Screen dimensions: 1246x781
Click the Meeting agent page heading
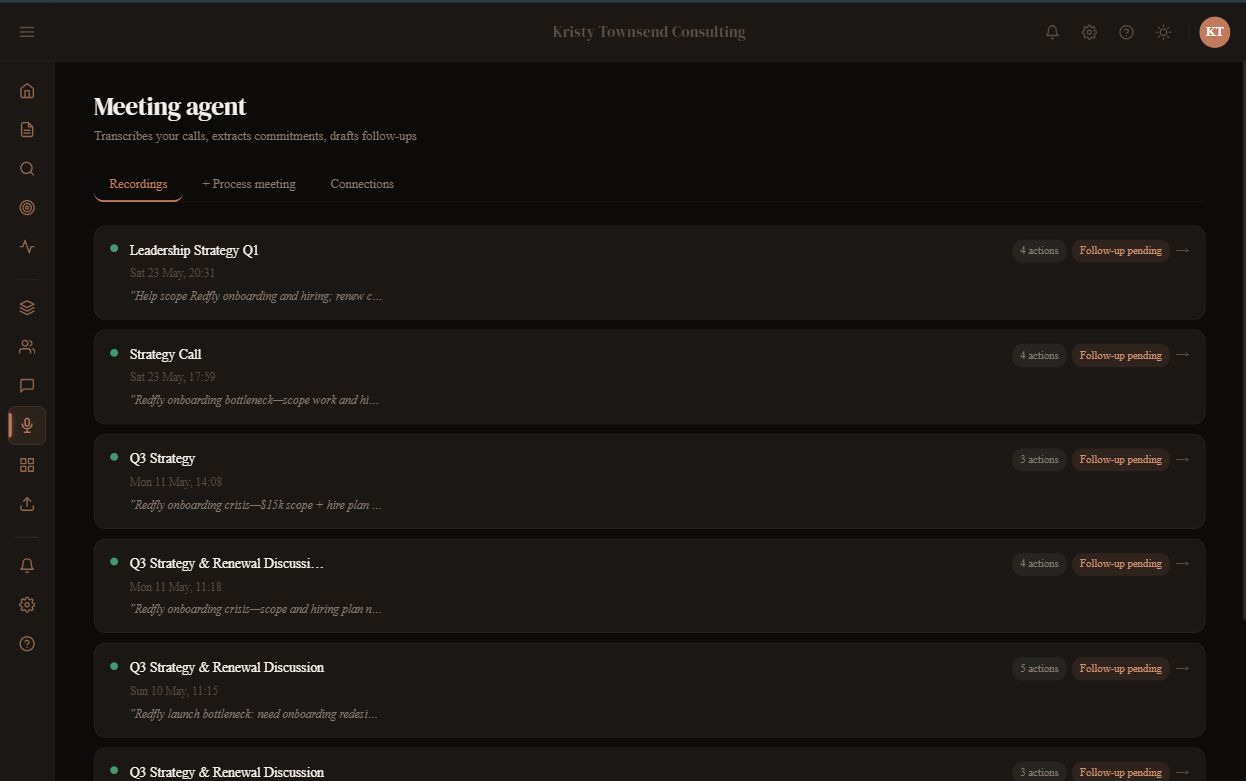click(x=170, y=106)
